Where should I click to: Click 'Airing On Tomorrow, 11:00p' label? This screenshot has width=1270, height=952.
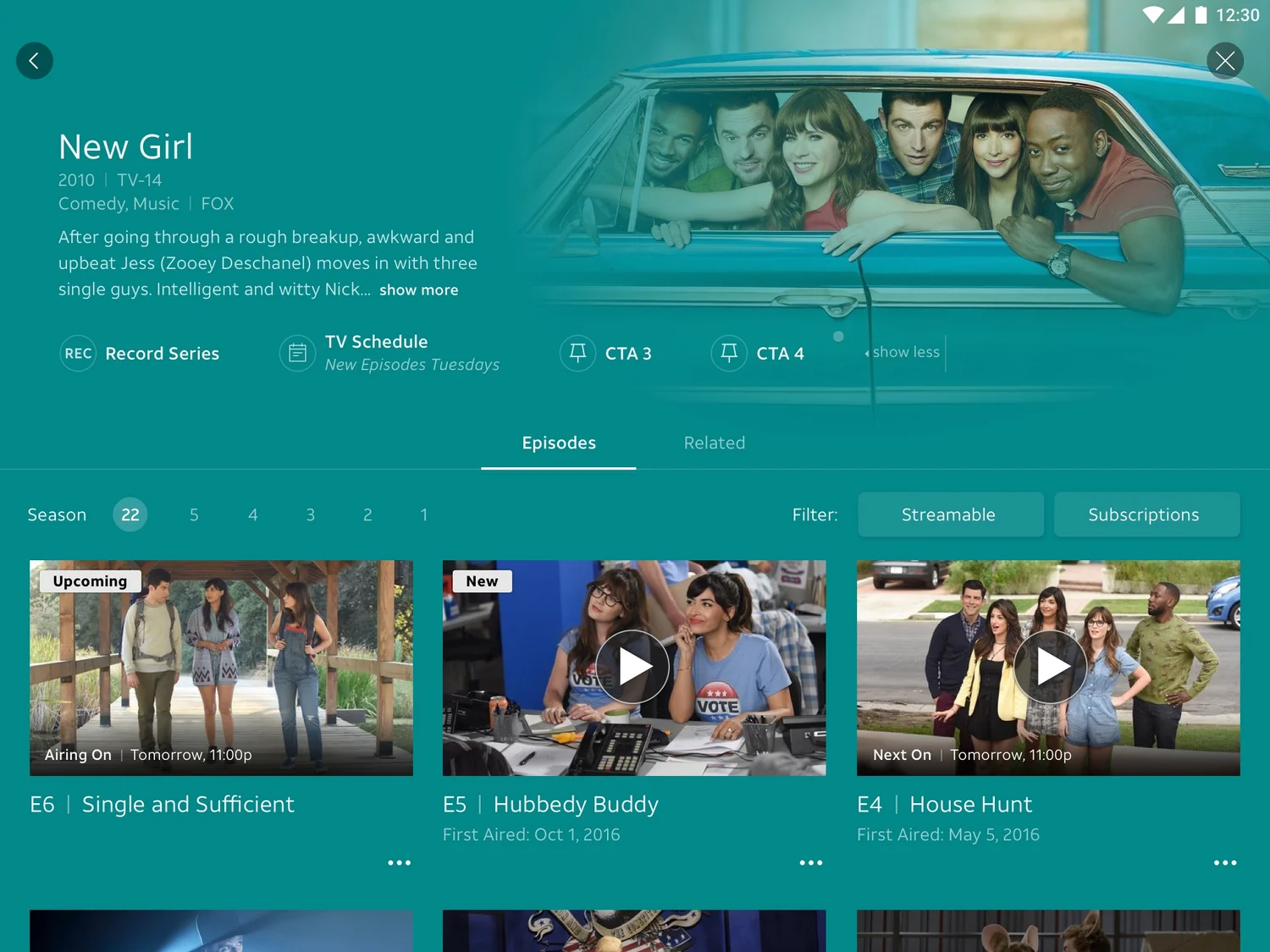click(x=148, y=755)
